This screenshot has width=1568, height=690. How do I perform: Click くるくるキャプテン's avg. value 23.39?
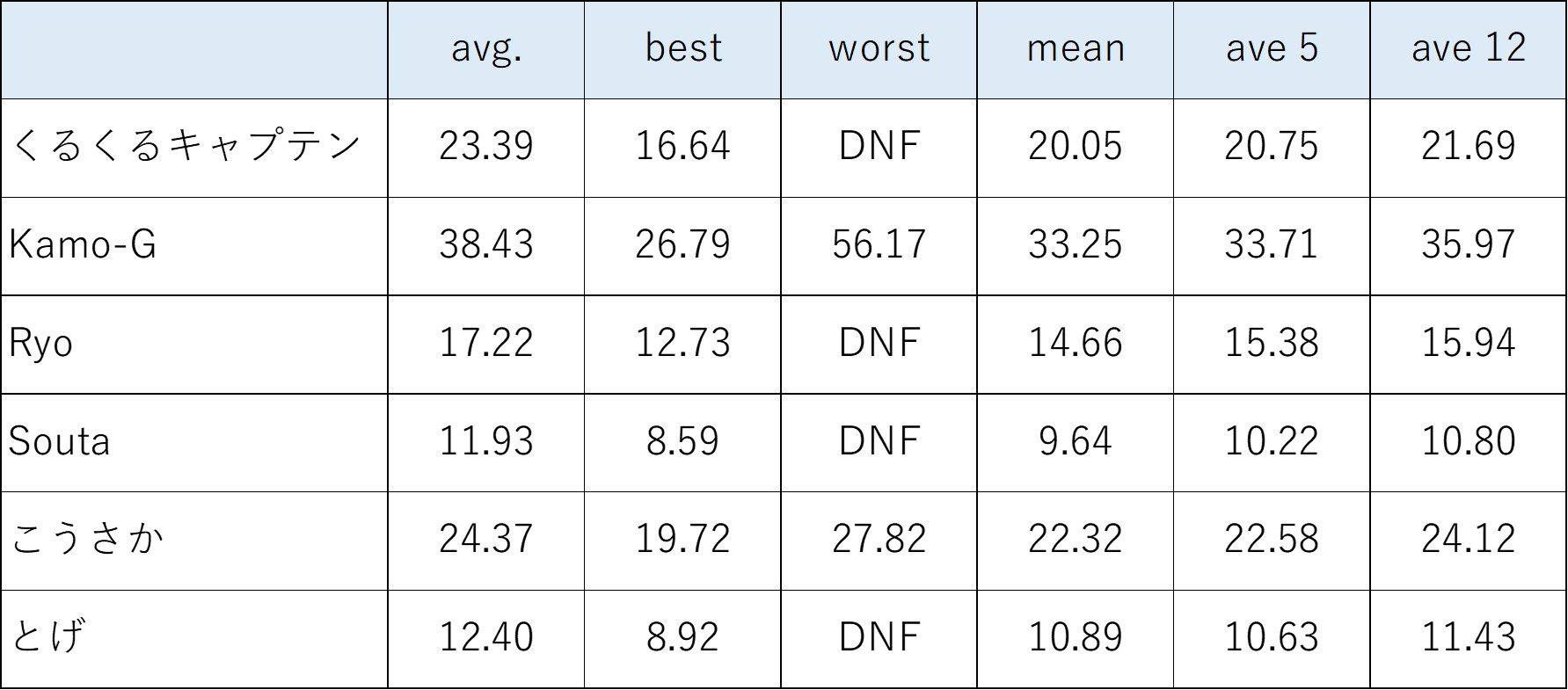(486, 146)
